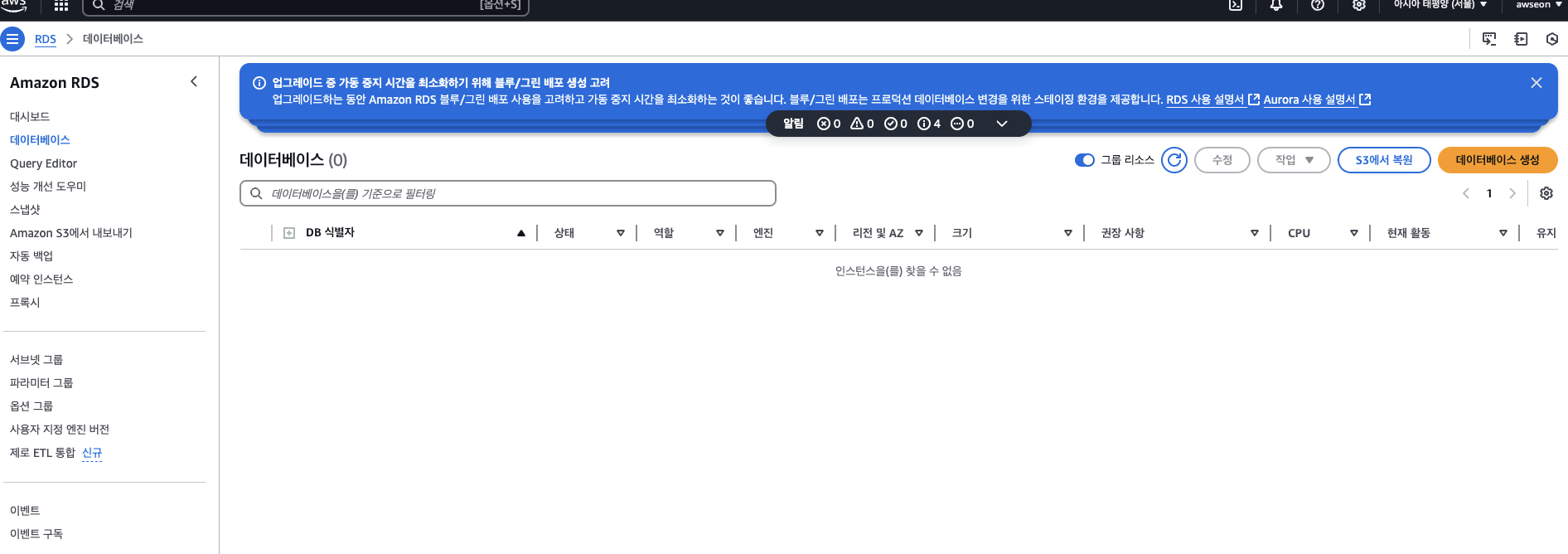Viewport: 1568px width, 554px height.
Task: Open 사용자 지정 엔진 버전 in sidebar
Action: pyautogui.click(x=60, y=430)
